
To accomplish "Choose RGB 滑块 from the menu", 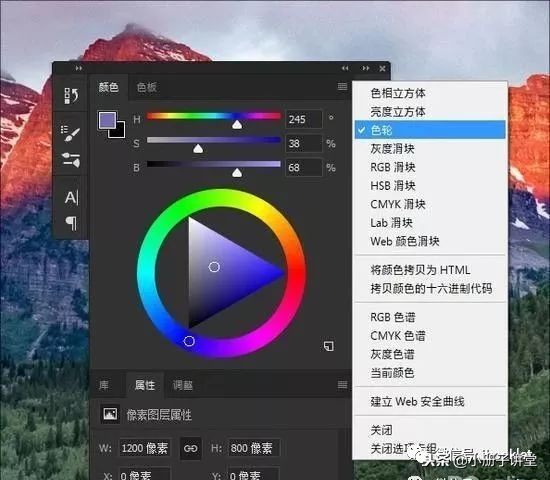I will 430,167.
